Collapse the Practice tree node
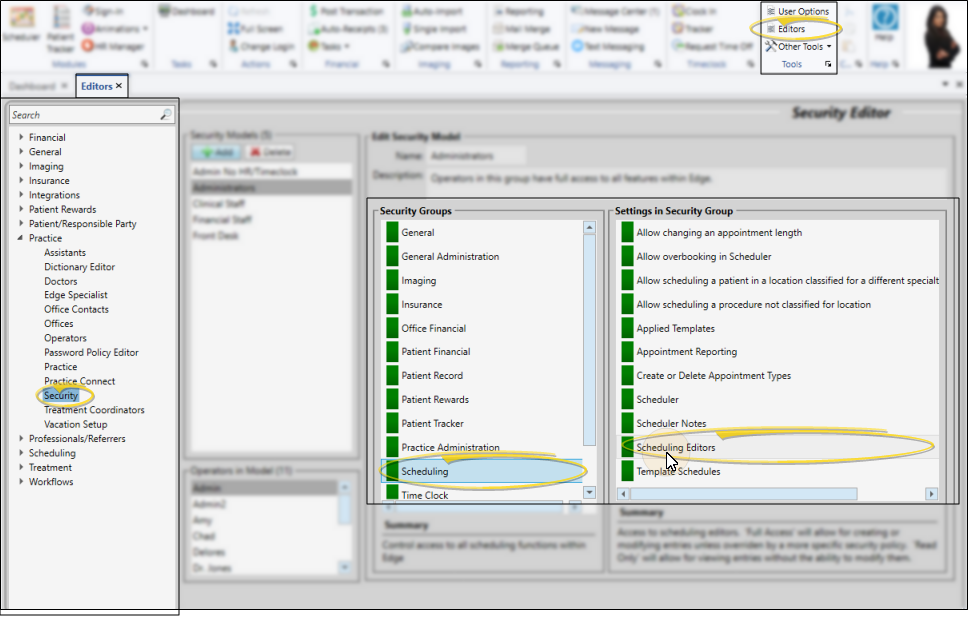The height and width of the screenshot is (625, 968). (21, 239)
